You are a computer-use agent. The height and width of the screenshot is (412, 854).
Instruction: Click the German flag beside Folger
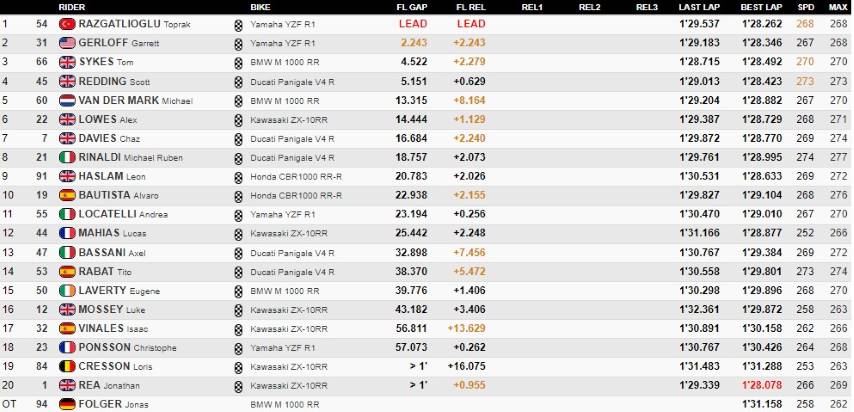click(67, 404)
